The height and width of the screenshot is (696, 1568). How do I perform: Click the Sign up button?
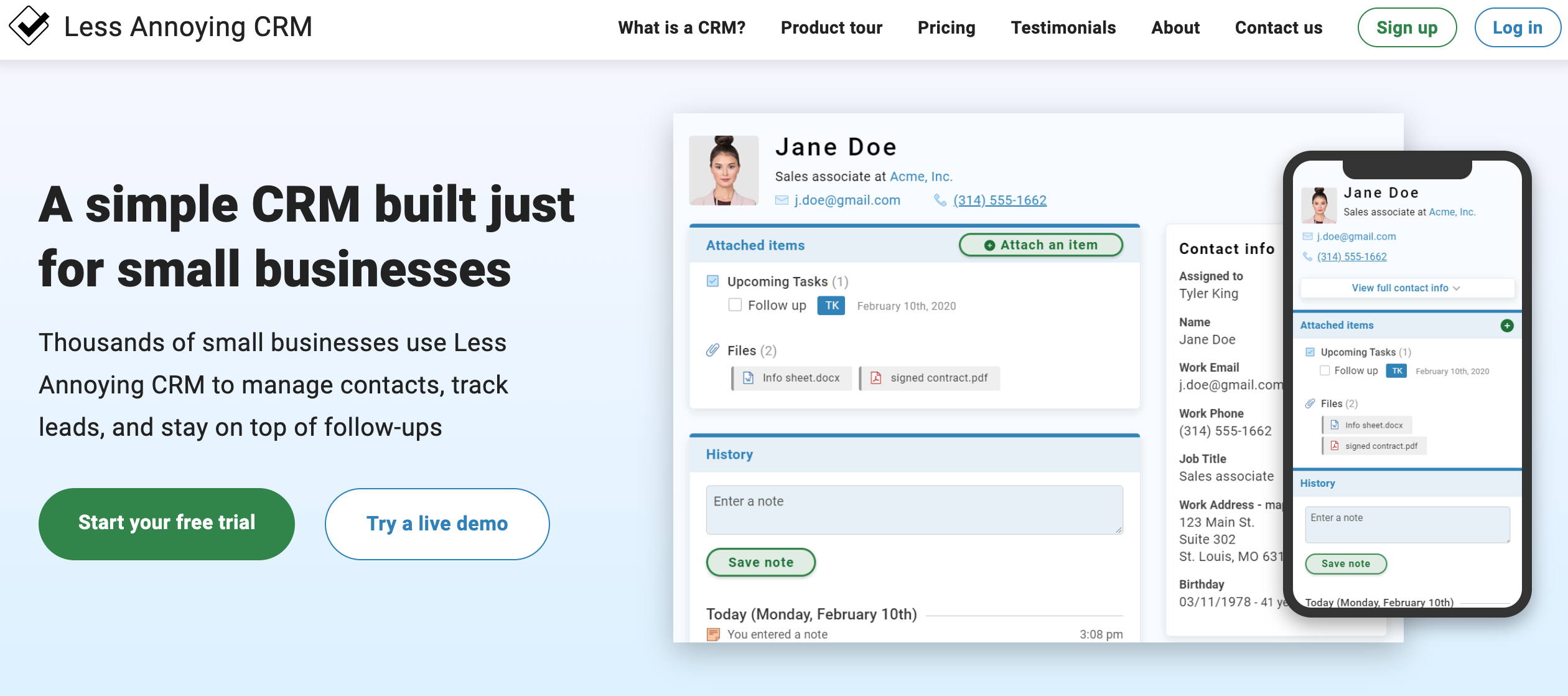(x=1407, y=27)
